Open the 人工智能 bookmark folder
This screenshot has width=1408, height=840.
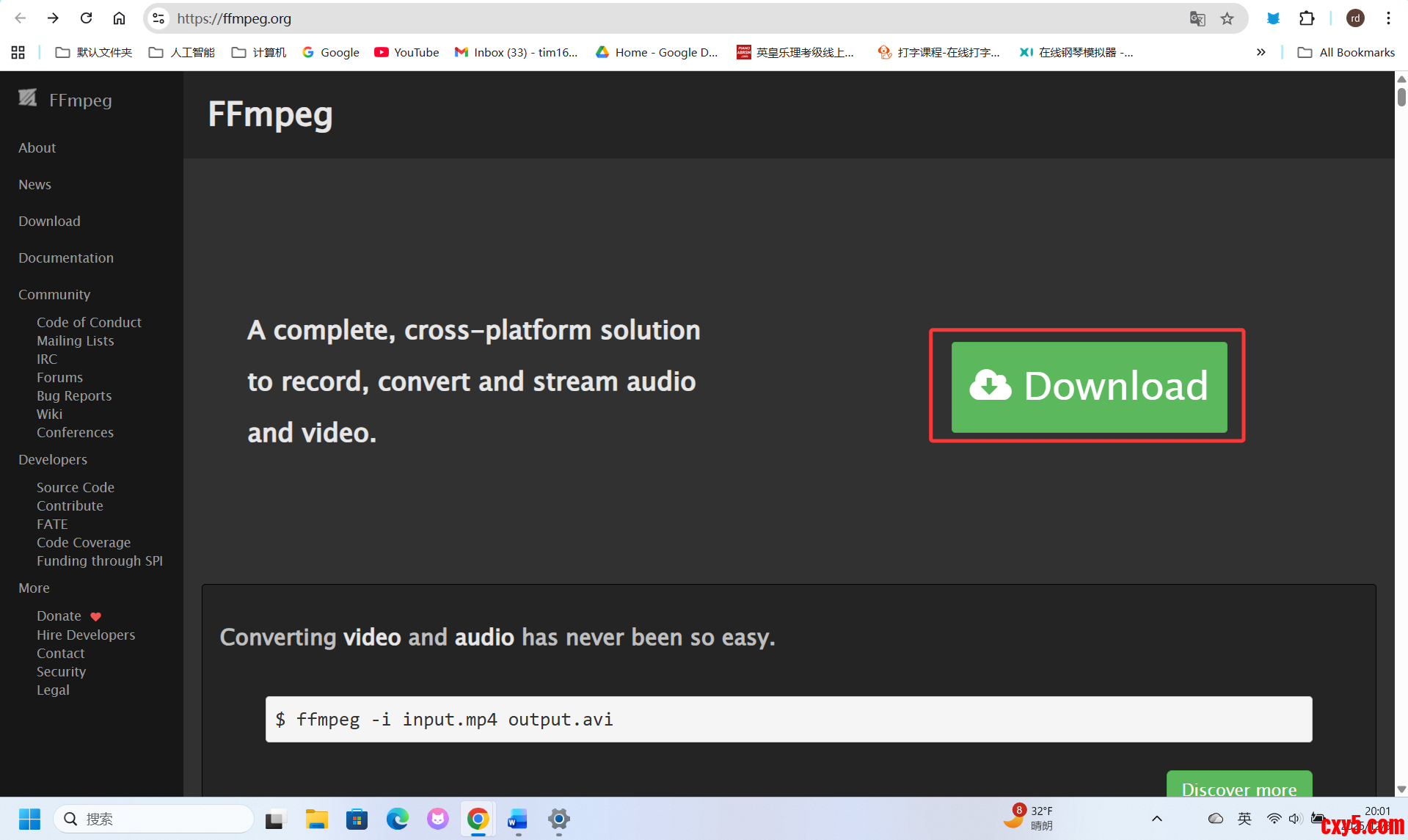[x=182, y=52]
